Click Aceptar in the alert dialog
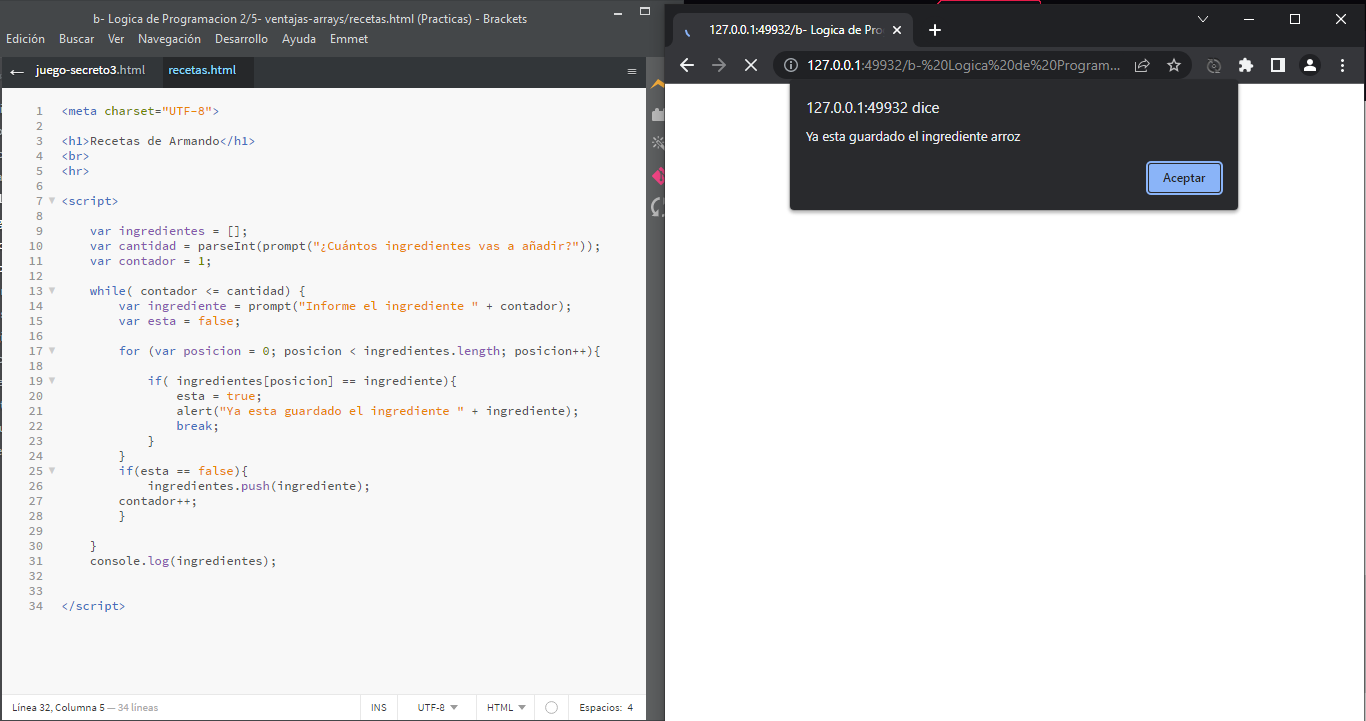Image resolution: width=1366 pixels, height=721 pixels. coord(1184,178)
